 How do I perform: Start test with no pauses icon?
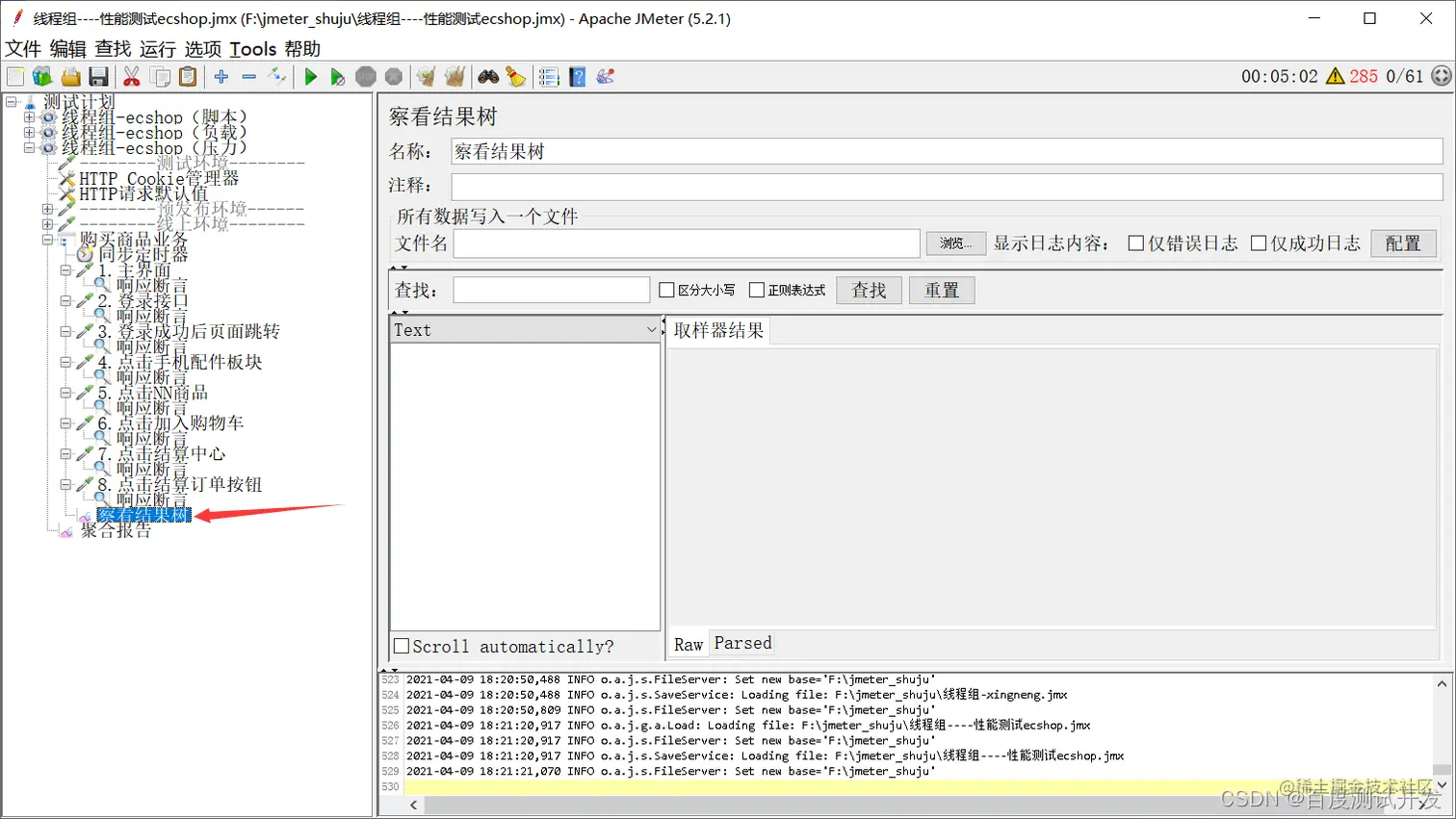click(x=337, y=76)
